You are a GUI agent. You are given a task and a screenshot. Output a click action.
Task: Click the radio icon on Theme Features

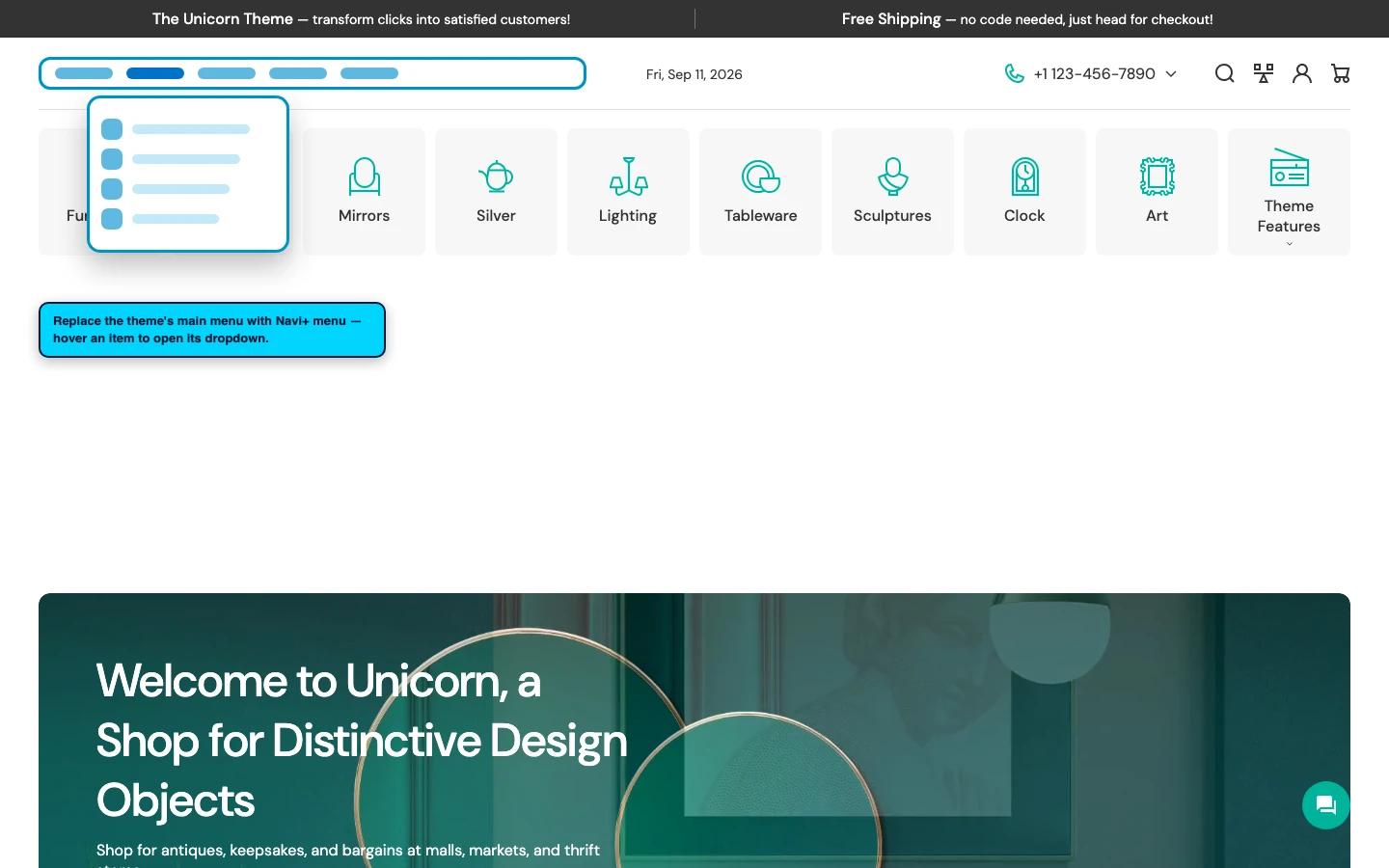pos(1289,167)
